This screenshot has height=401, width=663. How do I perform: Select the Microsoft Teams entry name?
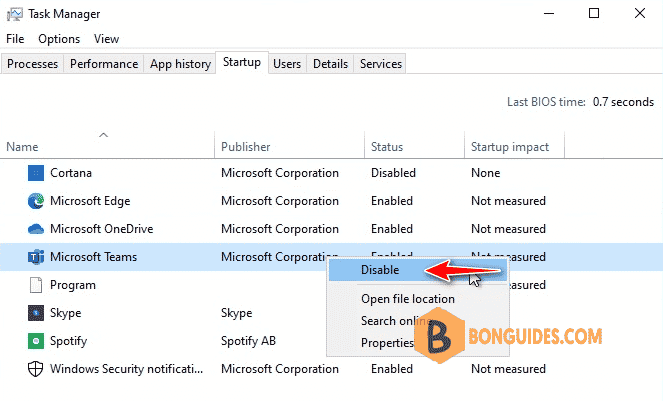point(93,257)
